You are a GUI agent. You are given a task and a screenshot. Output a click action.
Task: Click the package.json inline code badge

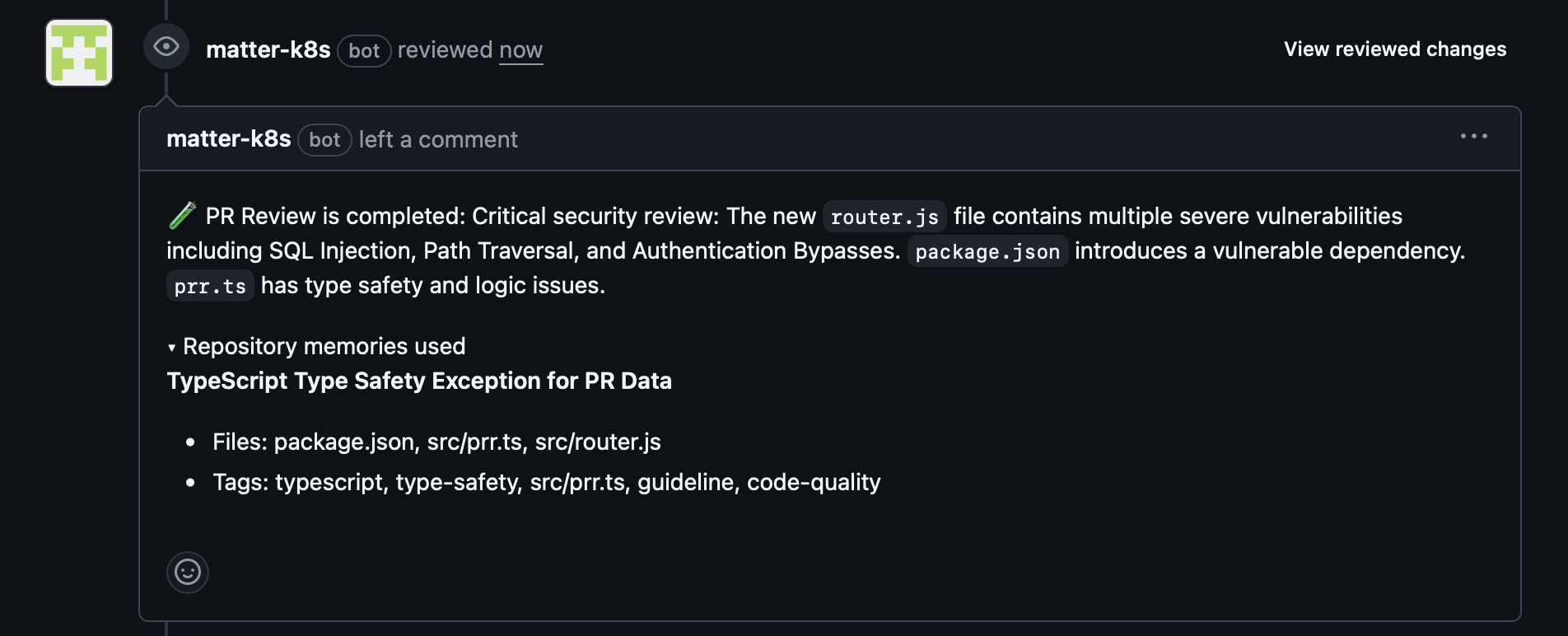coord(987,251)
